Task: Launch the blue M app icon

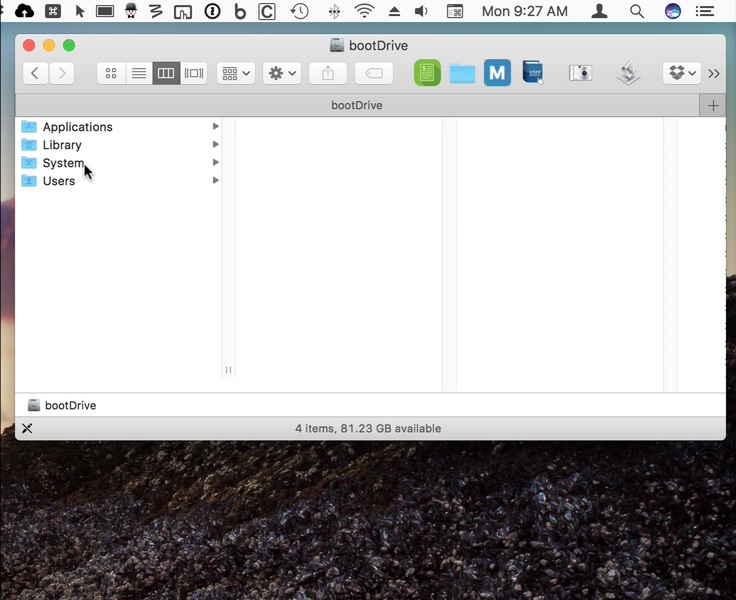Action: point(497,73)
